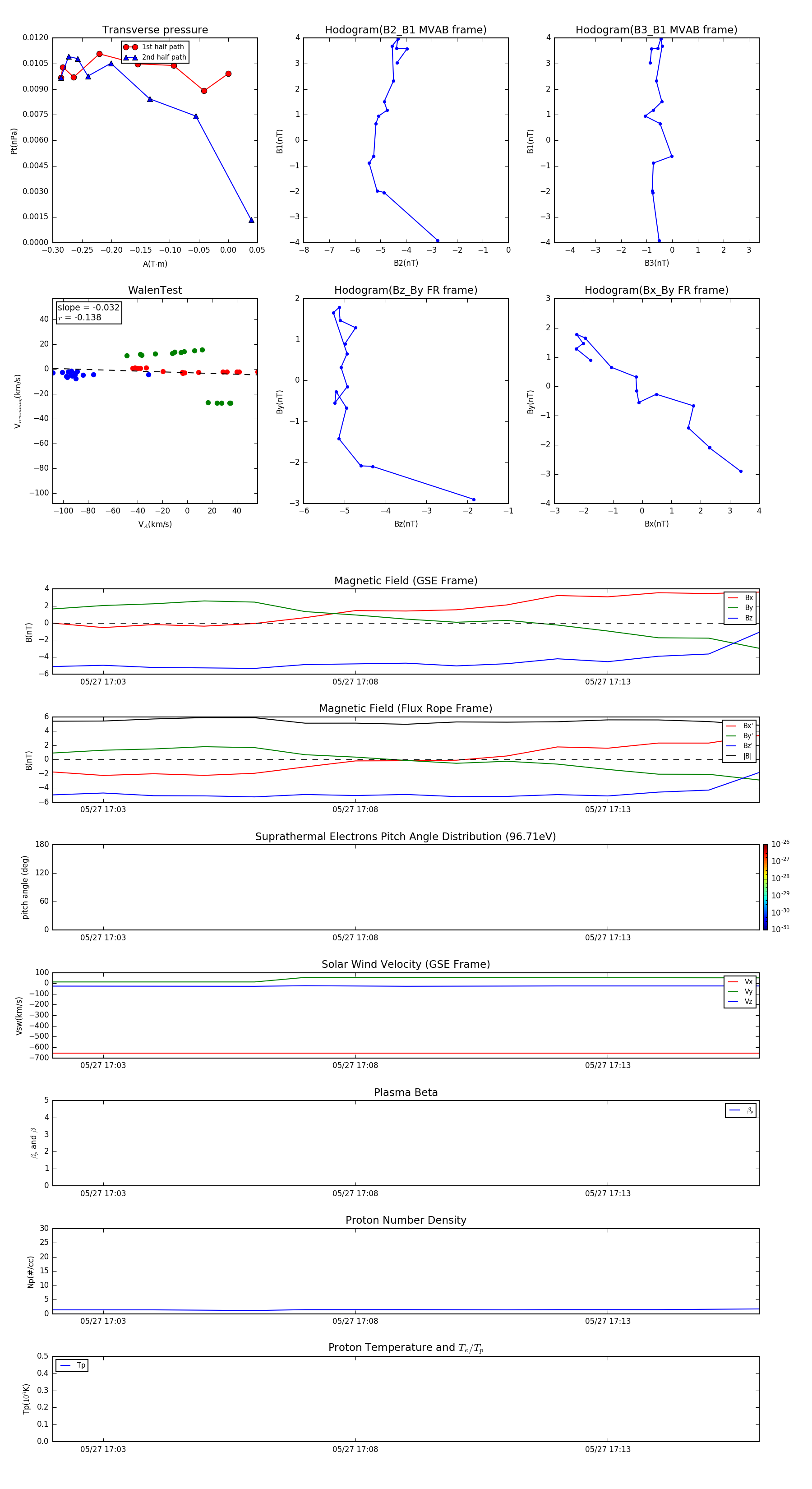This screenshot has height=1489, width=812.
Task: Click the 'Bx(nT)' x-axis label
Action: pos(656,524)
